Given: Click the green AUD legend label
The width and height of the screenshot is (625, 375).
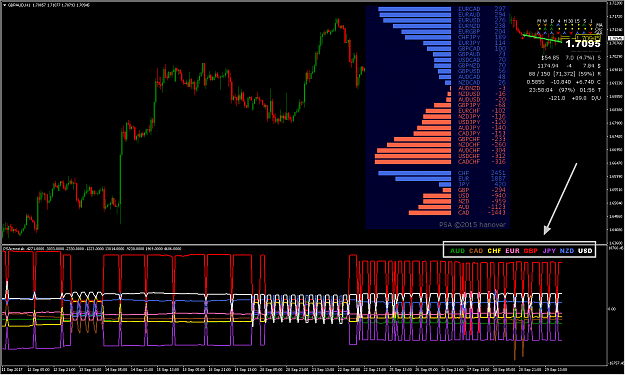Looking at the screenshot, I should pyautogui.click(x=457, y=251).
